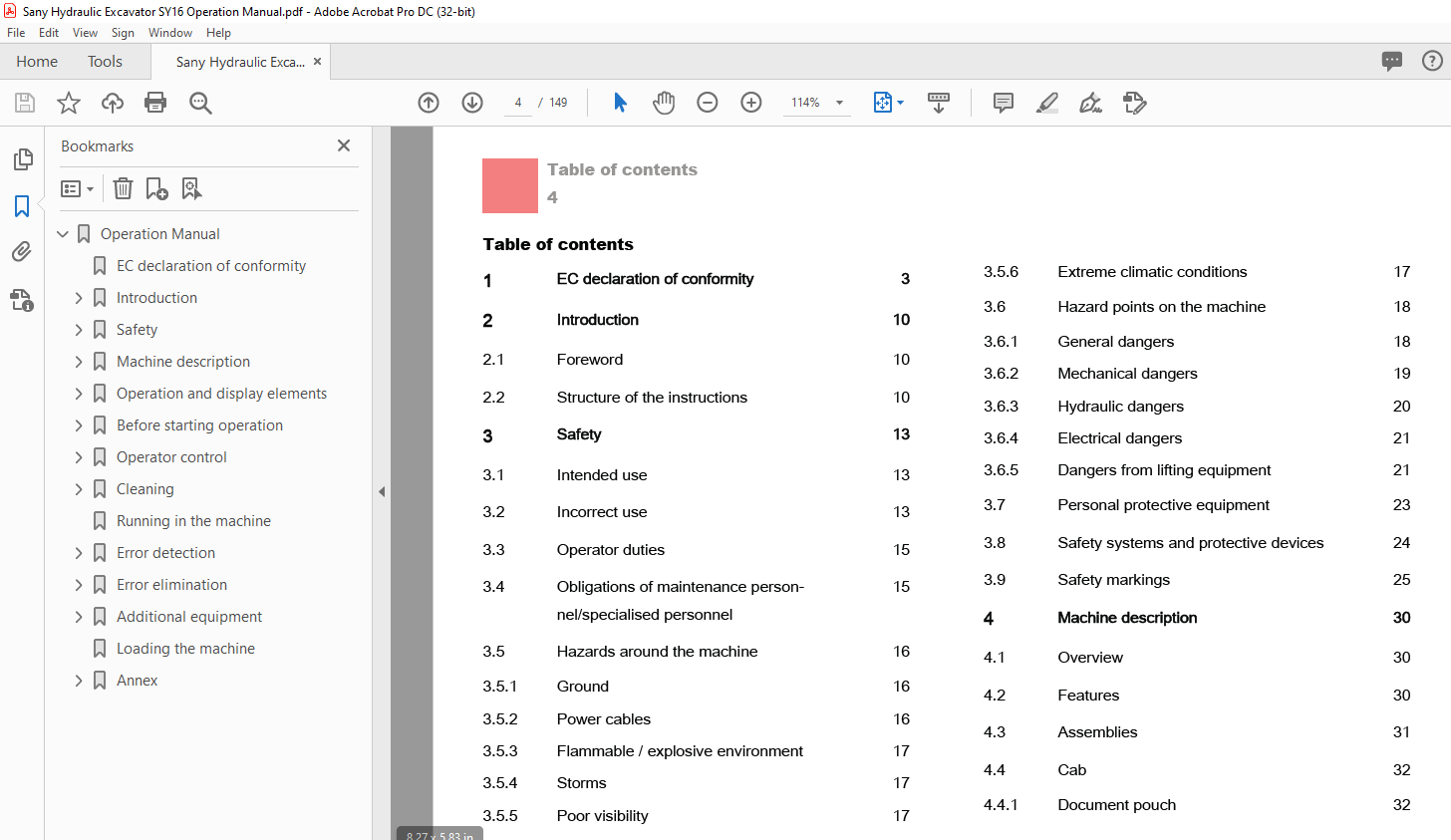This screenshot has height=840, width=1451.
Task: Click 'Personal protective equipment' contents entry
Action: 1163,505
